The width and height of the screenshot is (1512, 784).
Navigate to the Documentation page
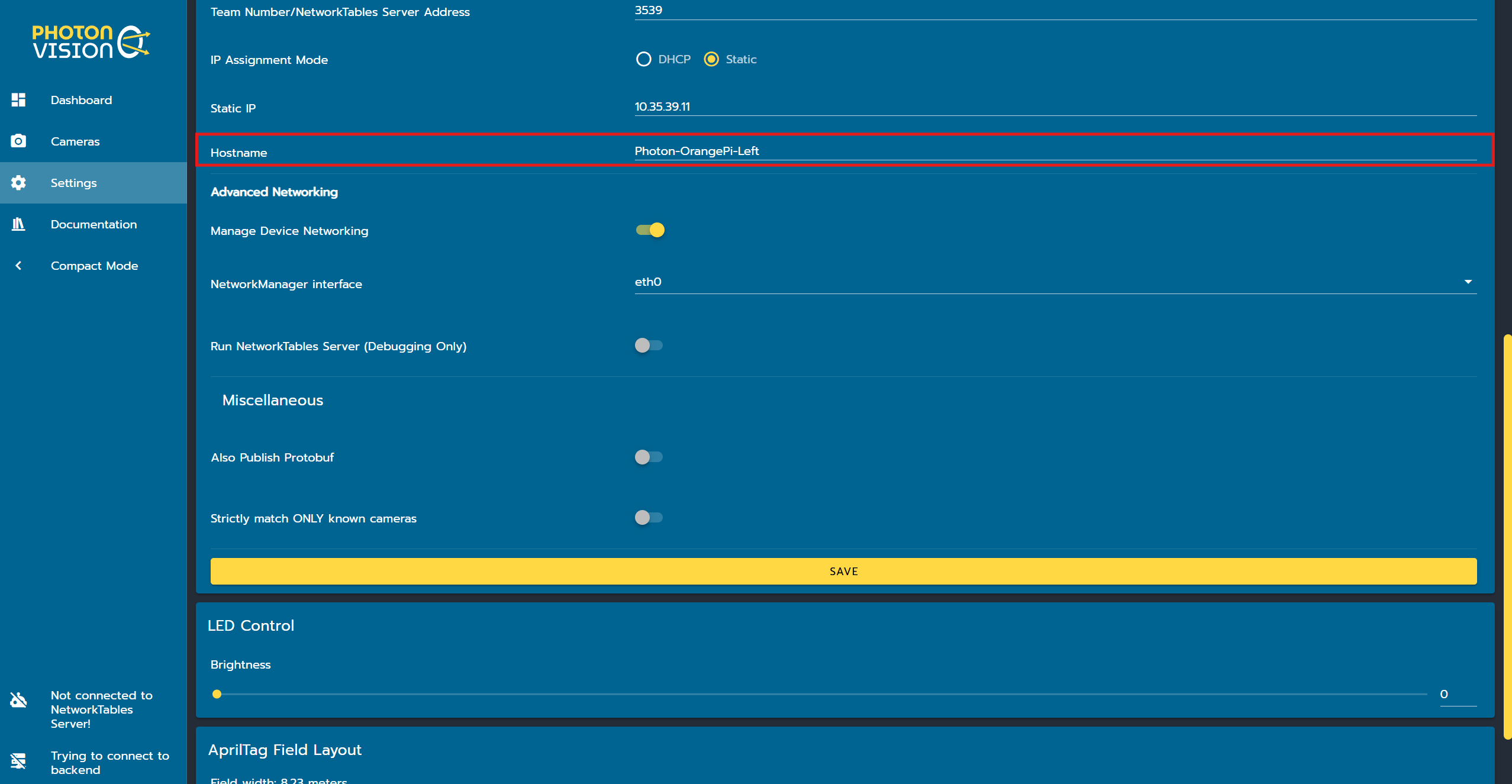coord(94,224)
